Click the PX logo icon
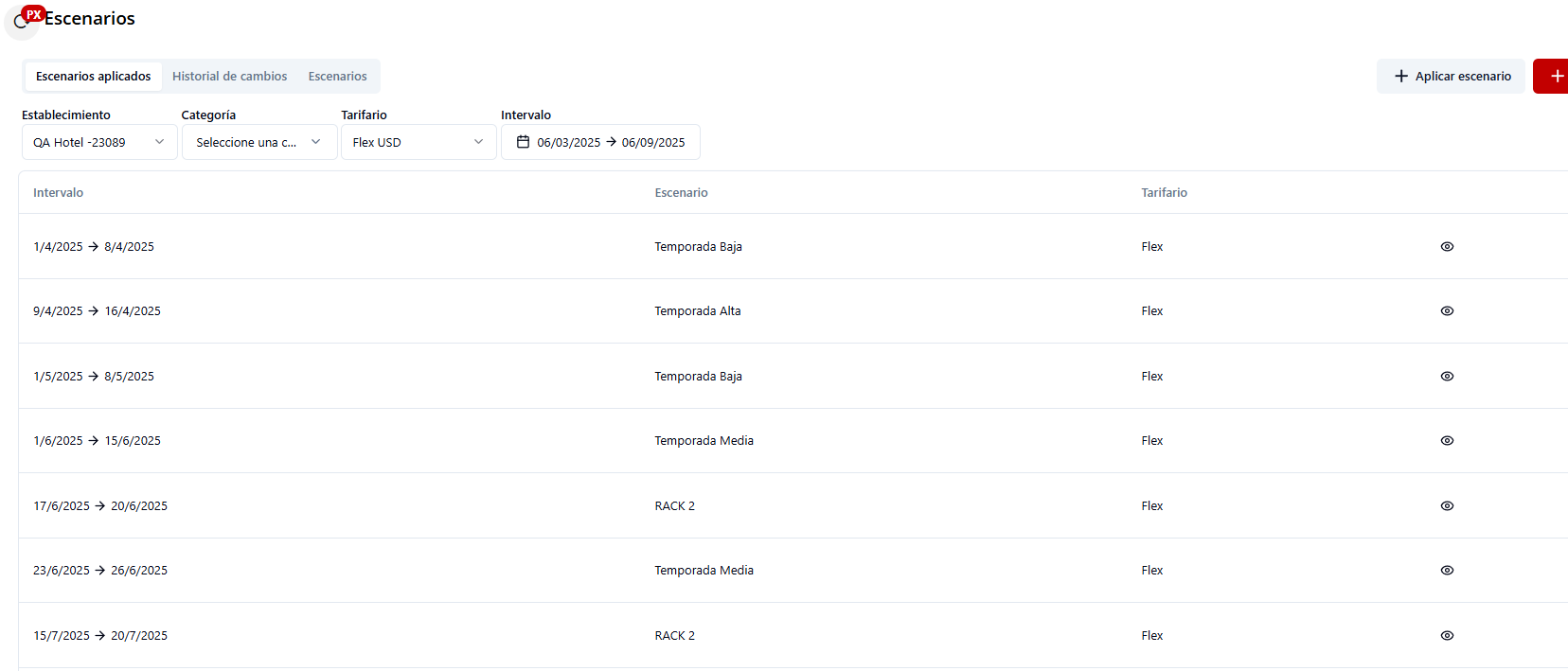Screen dimensions: 1568x671 click(x=32, y=15)
